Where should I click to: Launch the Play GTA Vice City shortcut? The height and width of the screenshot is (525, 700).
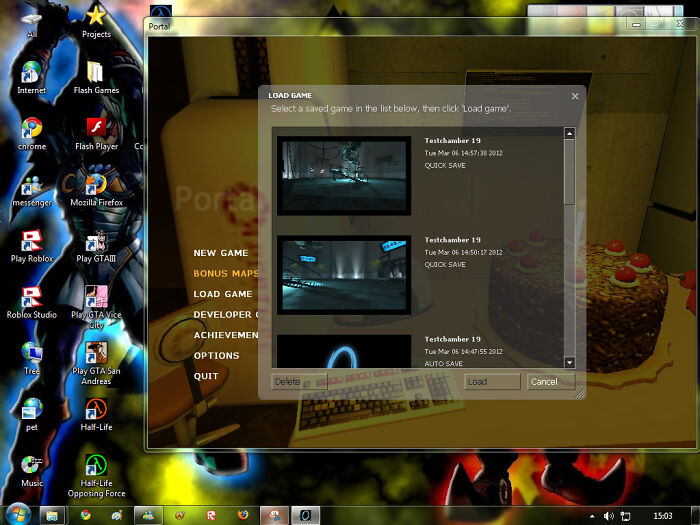pos(96,307)
